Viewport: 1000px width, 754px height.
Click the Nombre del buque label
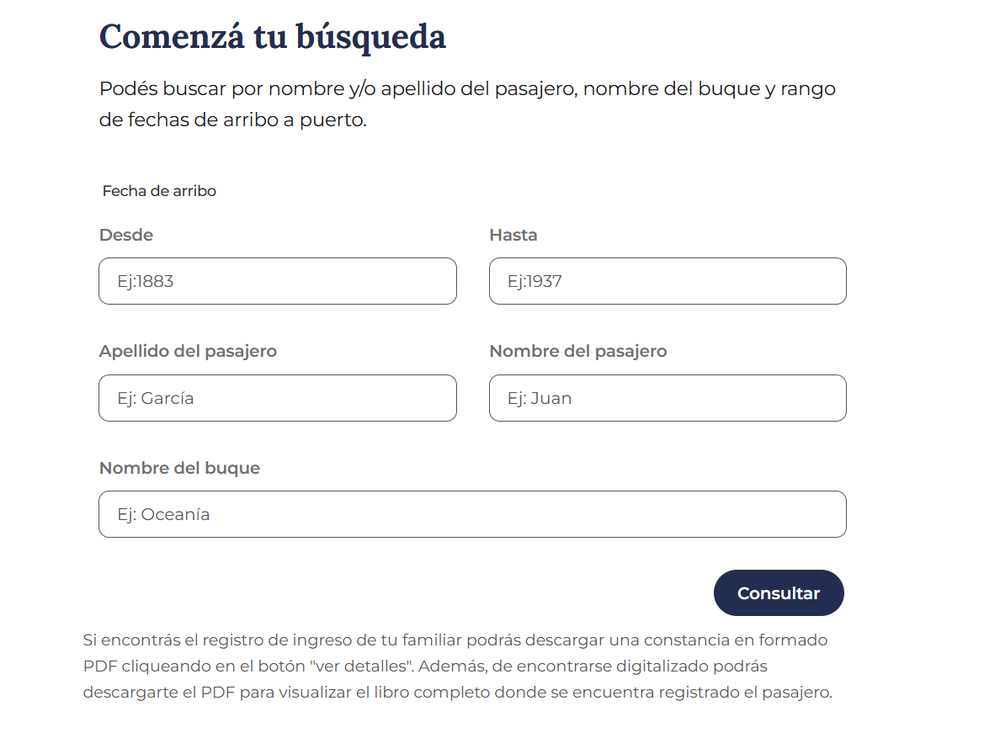coord(180,468)
